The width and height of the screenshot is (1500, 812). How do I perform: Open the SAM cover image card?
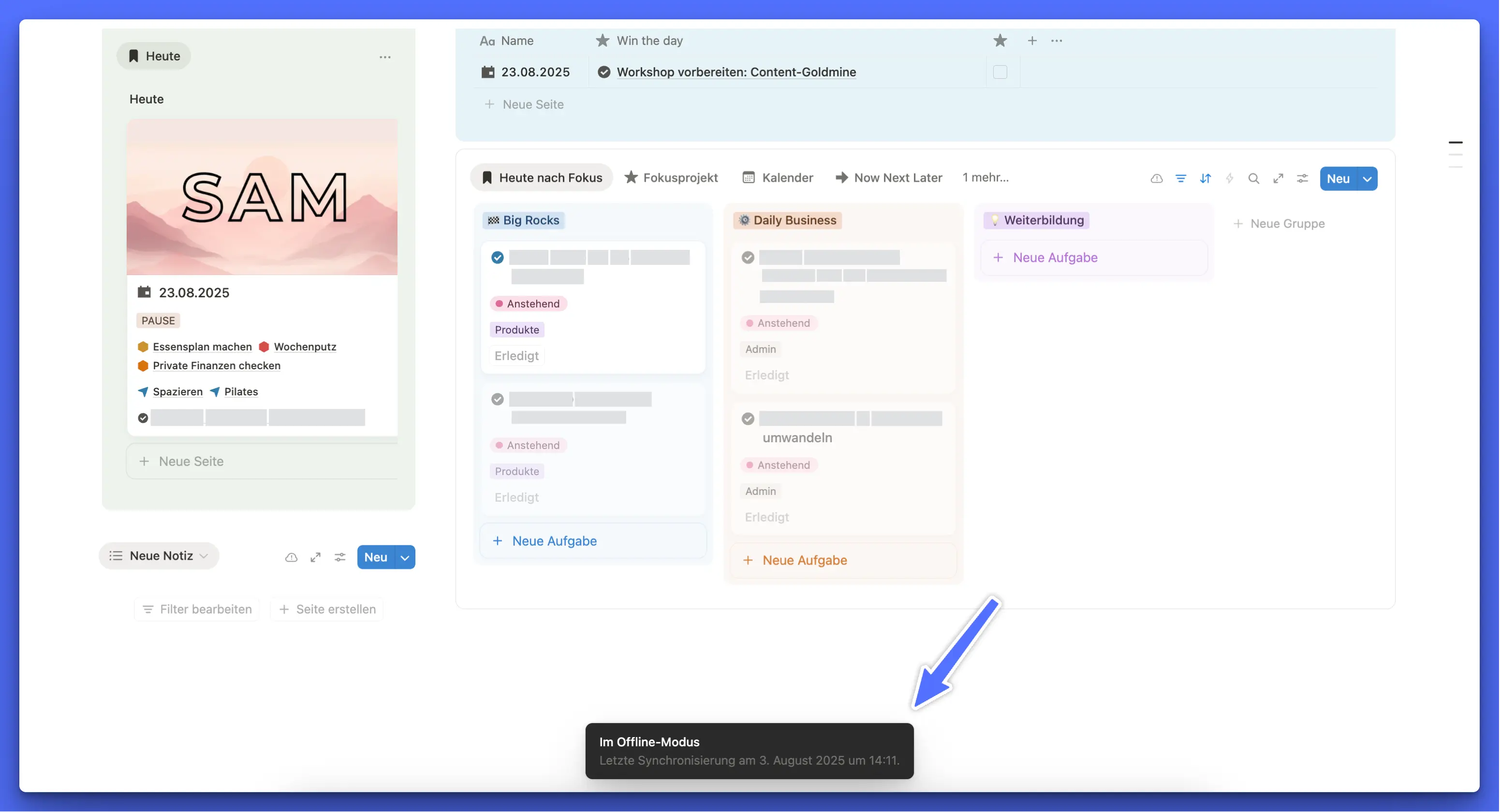click(x=262, y=197)
